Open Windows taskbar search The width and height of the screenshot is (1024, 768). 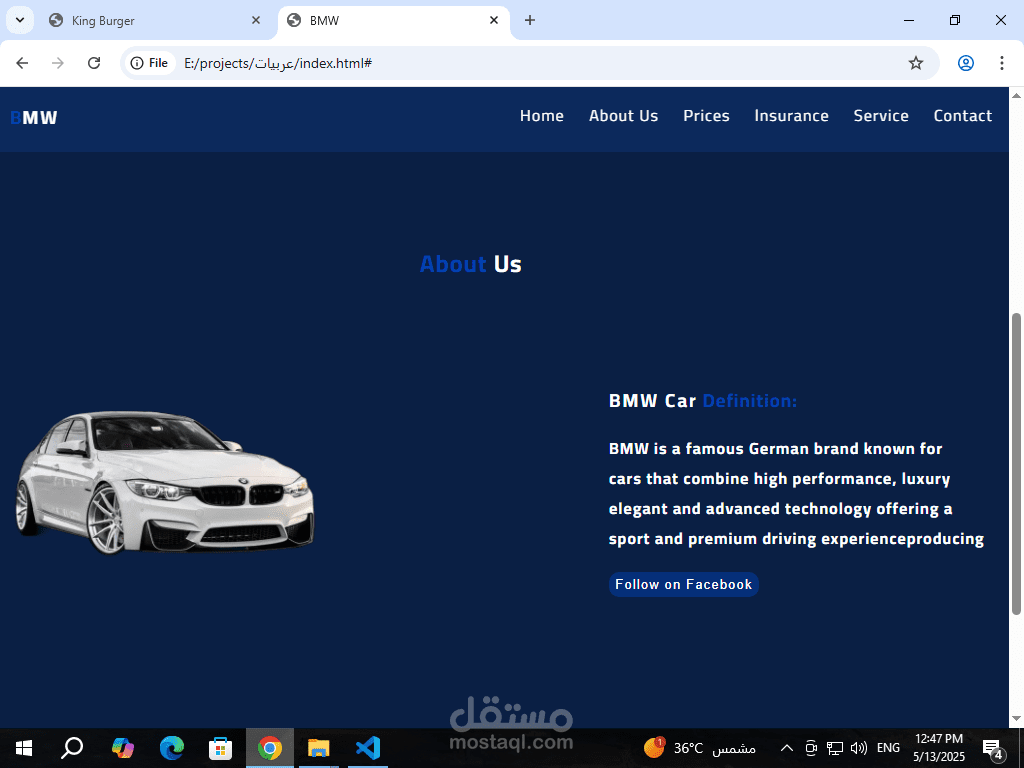72,748
